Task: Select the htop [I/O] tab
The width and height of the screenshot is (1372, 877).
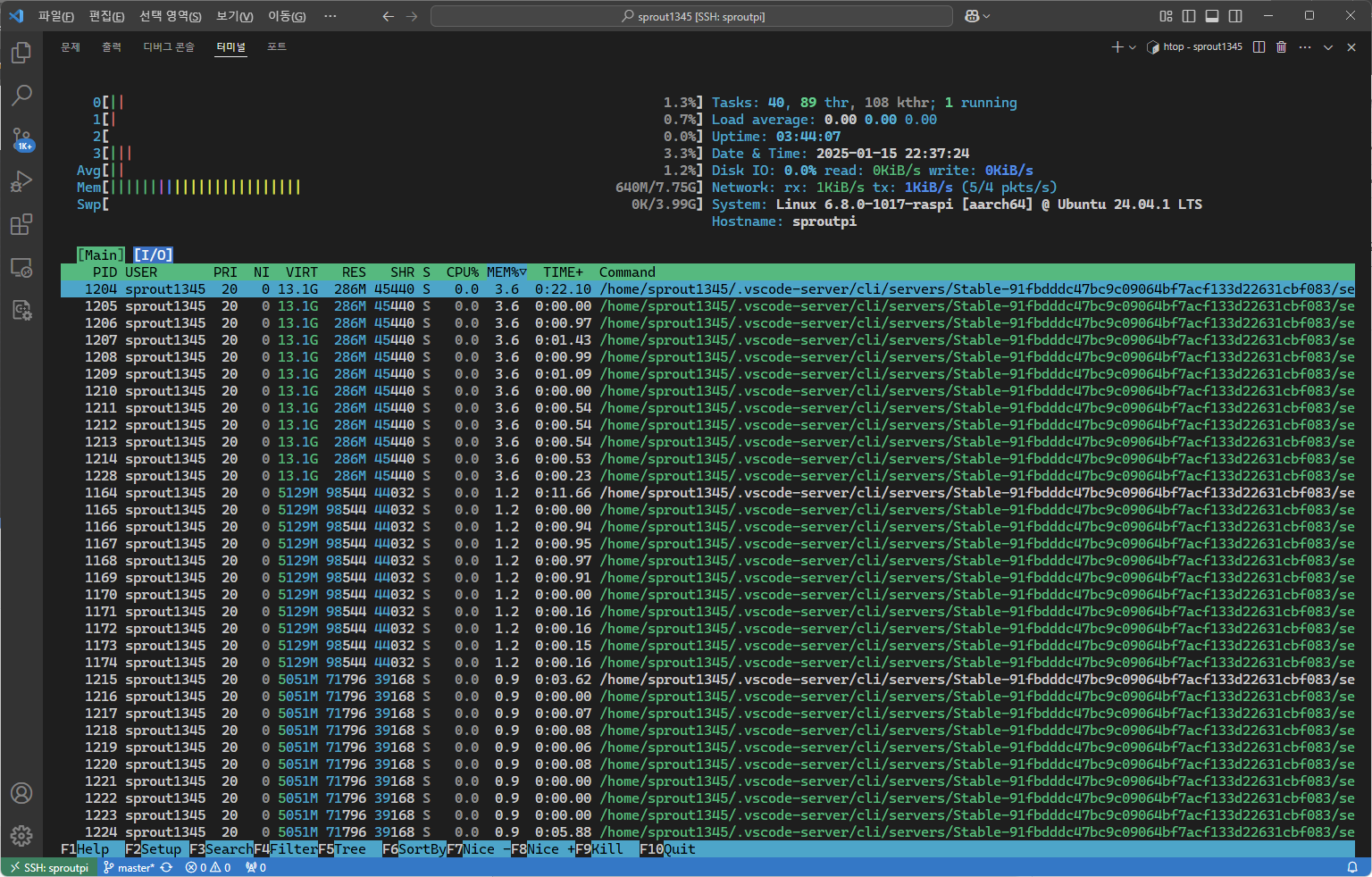Action: pos(153,255)
